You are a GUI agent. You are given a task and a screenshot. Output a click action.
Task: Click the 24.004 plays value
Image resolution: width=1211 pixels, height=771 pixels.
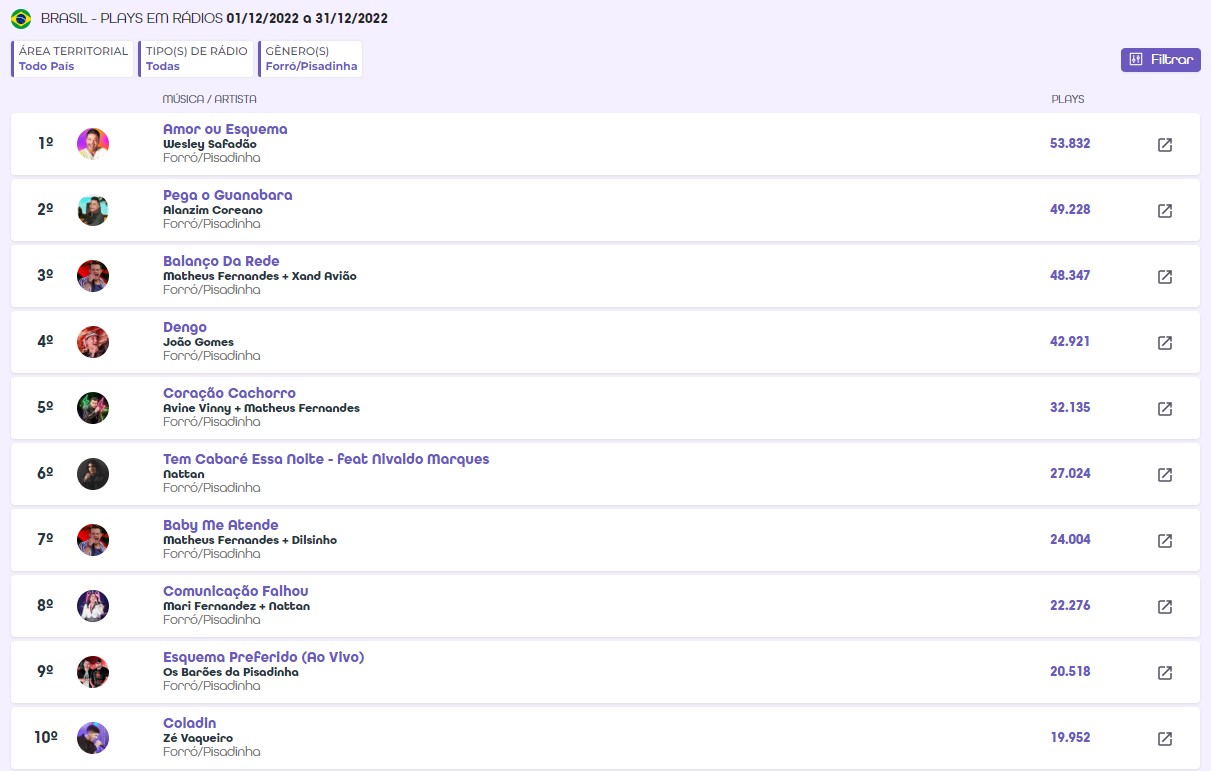[x=1070, y=540]
